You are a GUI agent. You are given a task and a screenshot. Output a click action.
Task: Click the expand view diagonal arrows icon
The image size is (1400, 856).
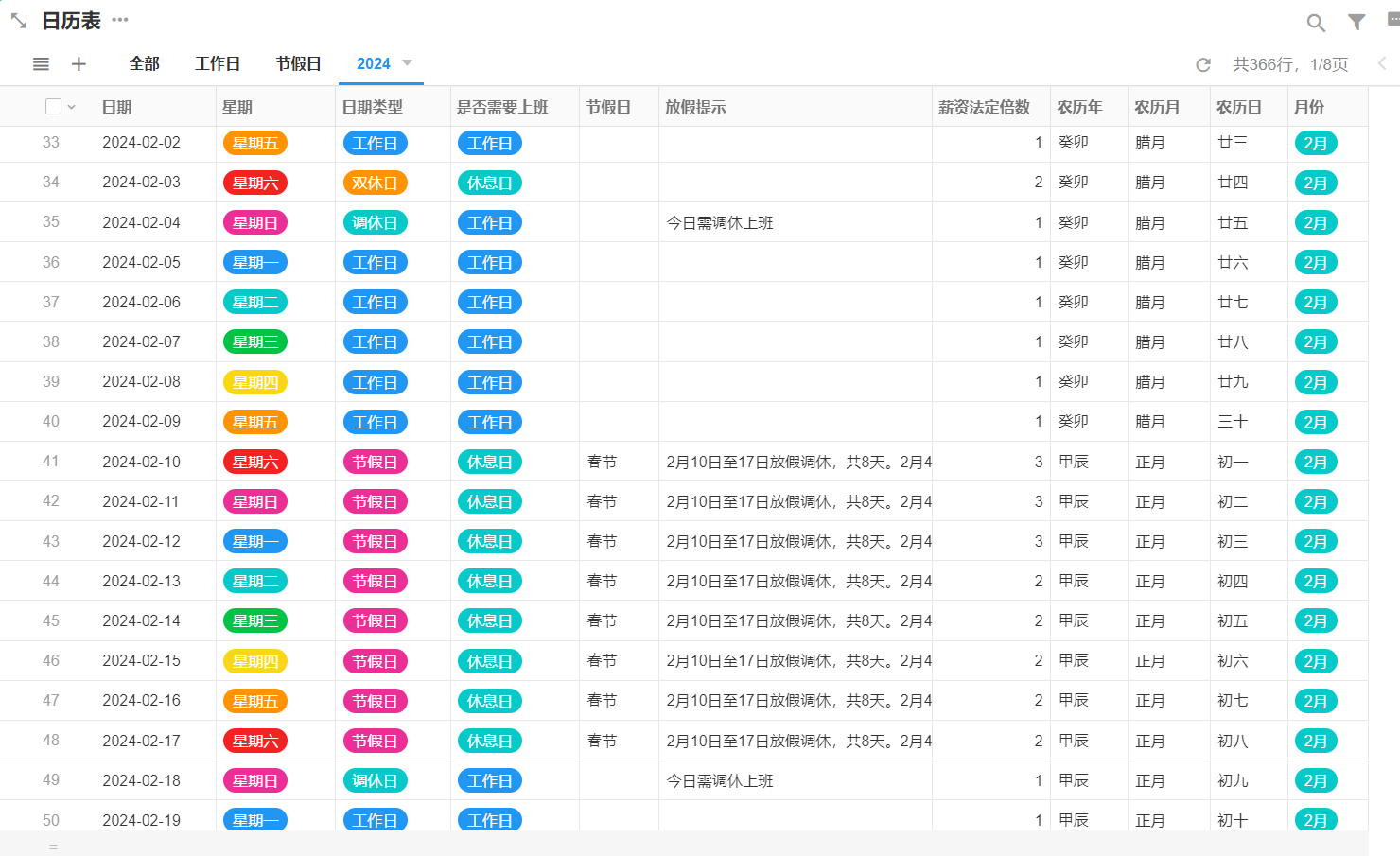point(19,21)
